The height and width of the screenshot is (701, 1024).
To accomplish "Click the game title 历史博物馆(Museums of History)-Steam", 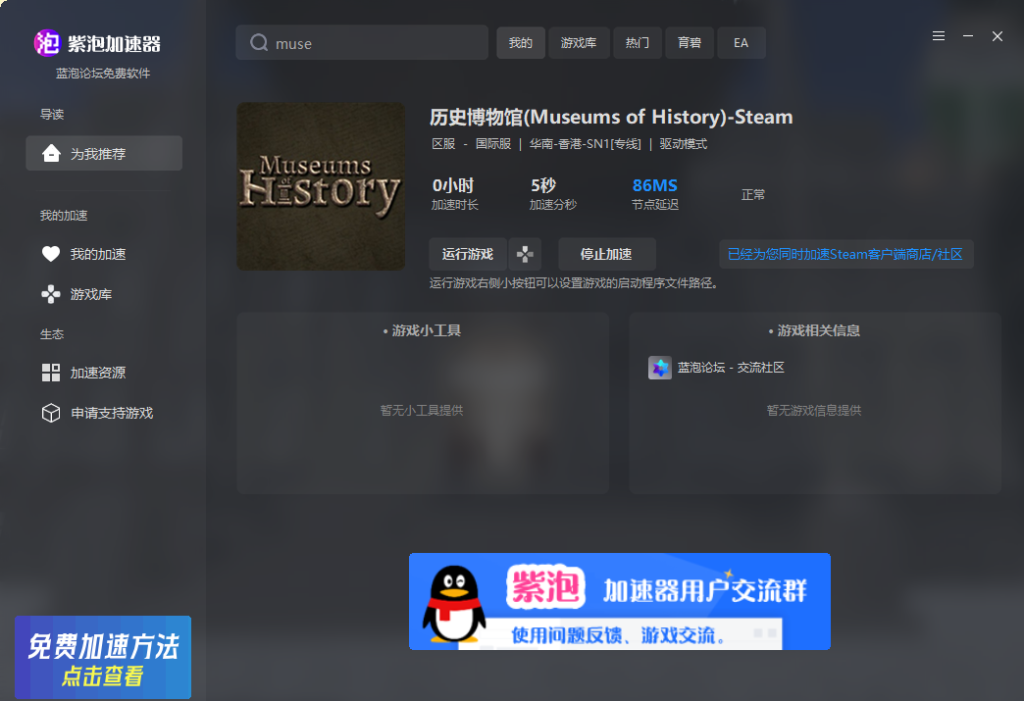I will click(611, 117).
